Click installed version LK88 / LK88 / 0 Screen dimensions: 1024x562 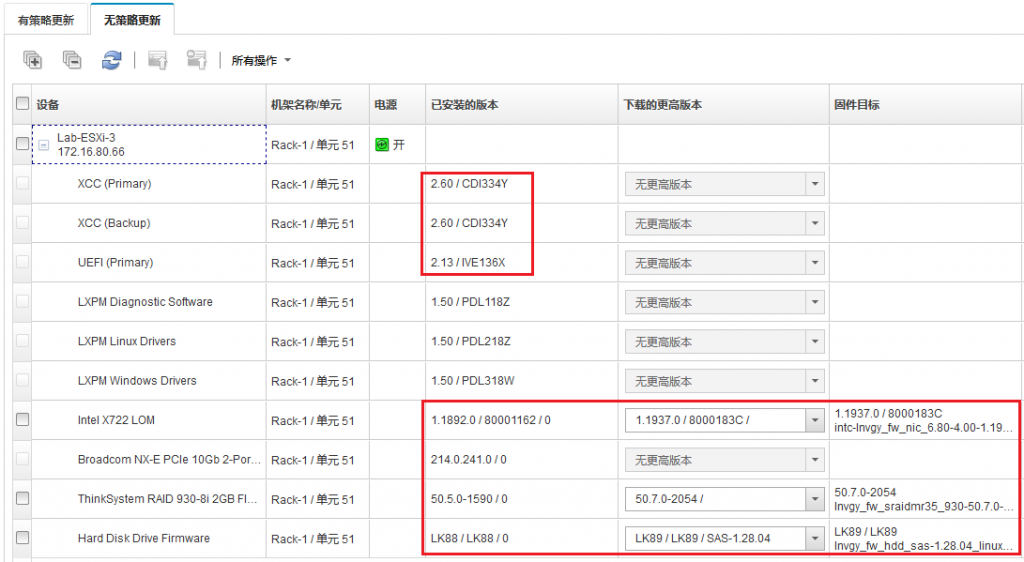pyautogui.click(x=470, y=538)
